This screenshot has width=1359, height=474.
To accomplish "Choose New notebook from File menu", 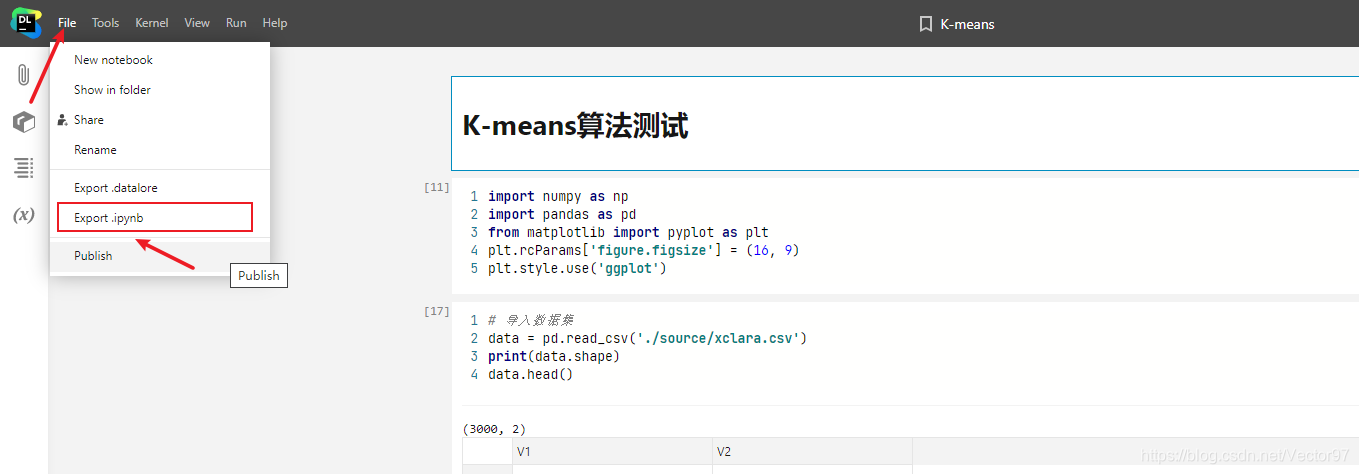I will pos(160,60).
